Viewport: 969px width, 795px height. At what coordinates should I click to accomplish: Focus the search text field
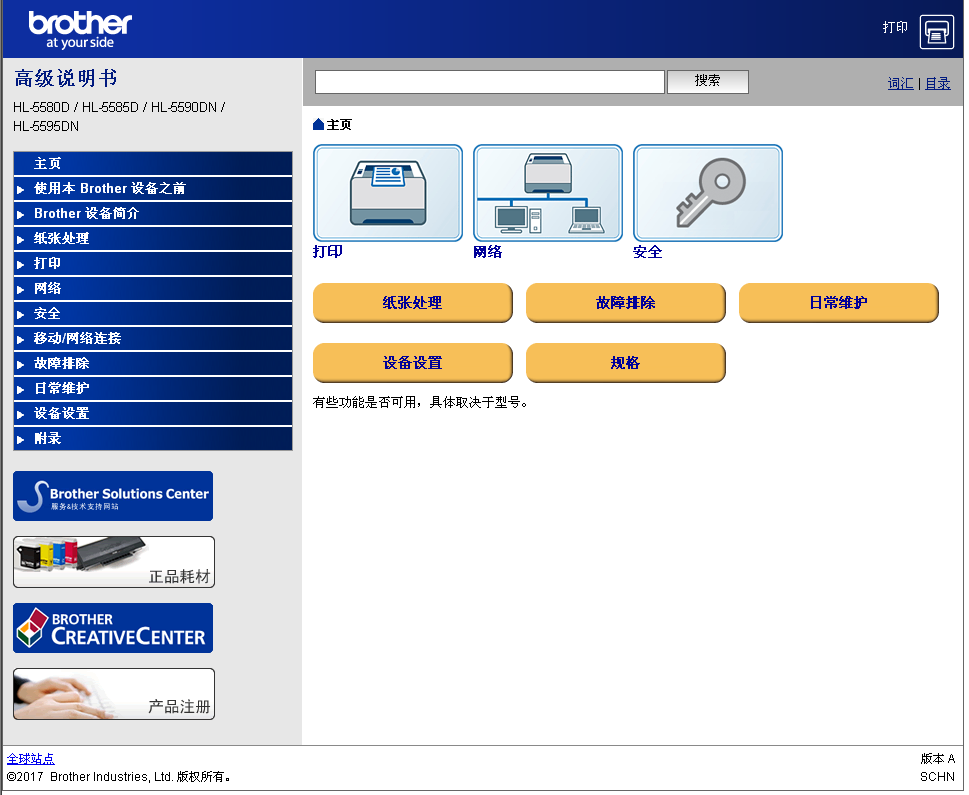[489, 82]
